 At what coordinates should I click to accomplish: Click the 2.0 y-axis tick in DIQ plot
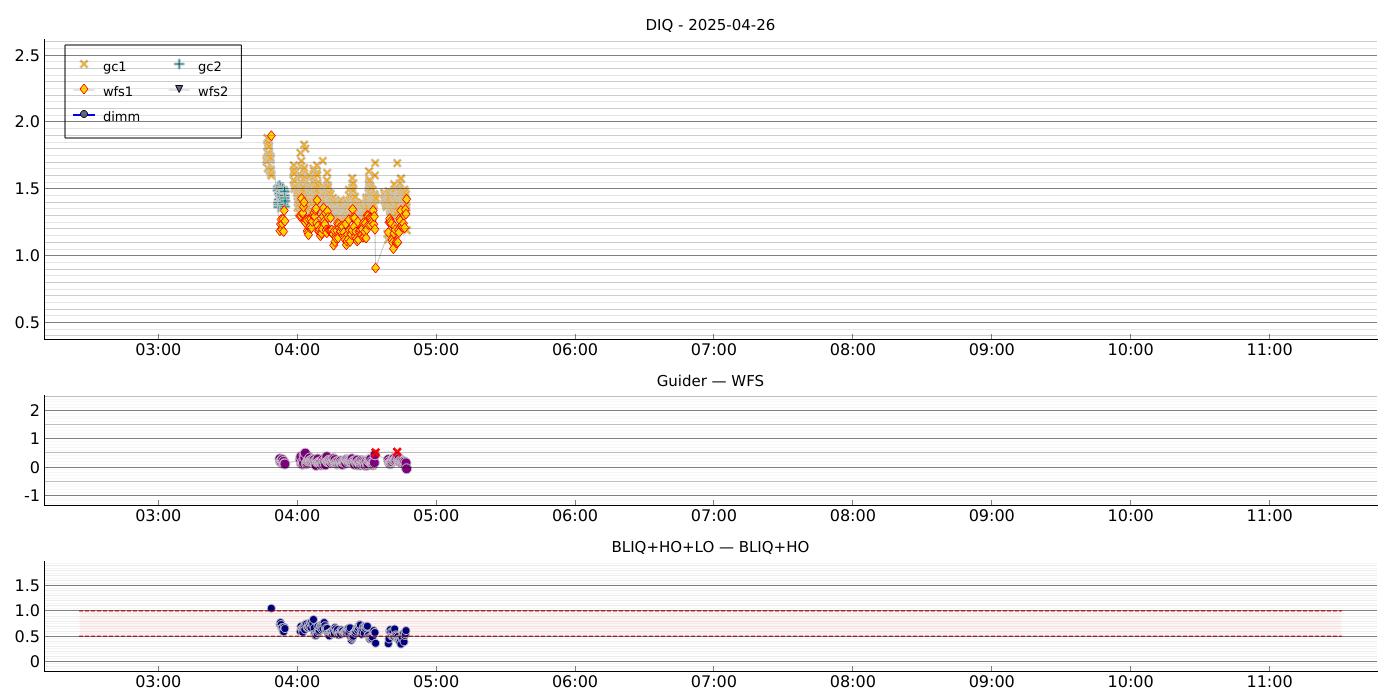point(27,122)
